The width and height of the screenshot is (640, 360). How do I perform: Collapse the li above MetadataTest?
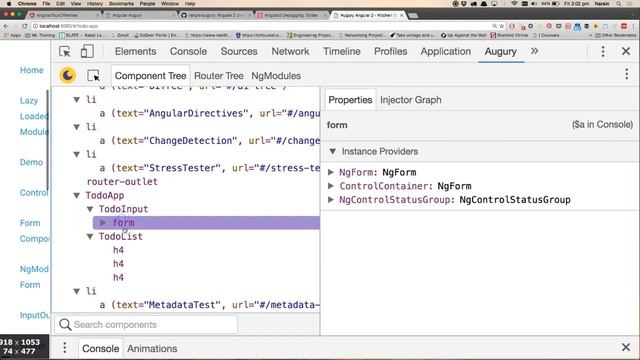(x=76, y=291)
